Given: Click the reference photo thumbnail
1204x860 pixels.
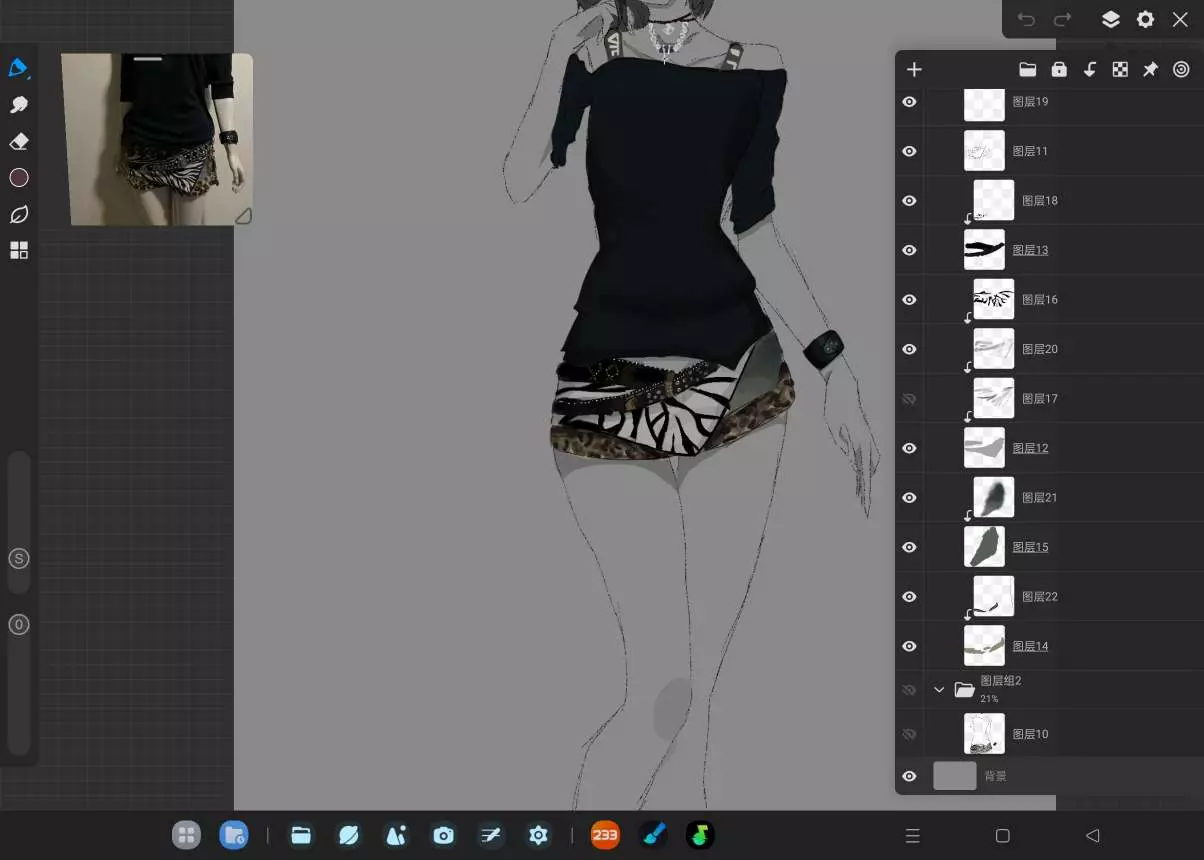Looking at the screenshot, I should tap(157, 140).
